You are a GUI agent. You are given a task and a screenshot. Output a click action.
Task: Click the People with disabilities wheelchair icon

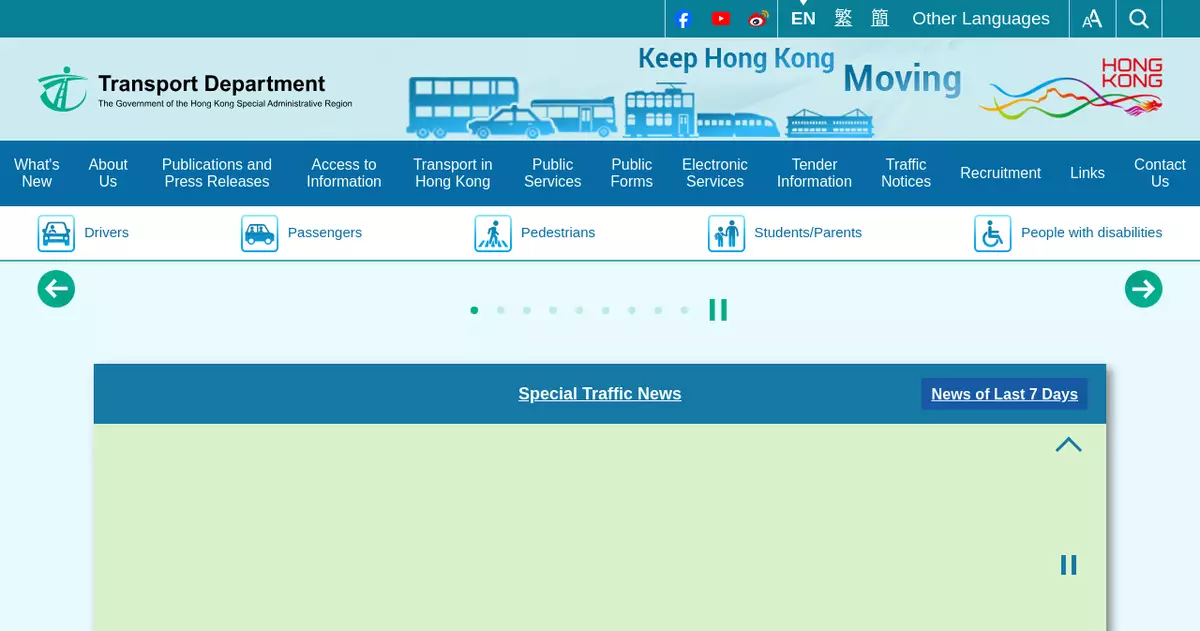992,233
